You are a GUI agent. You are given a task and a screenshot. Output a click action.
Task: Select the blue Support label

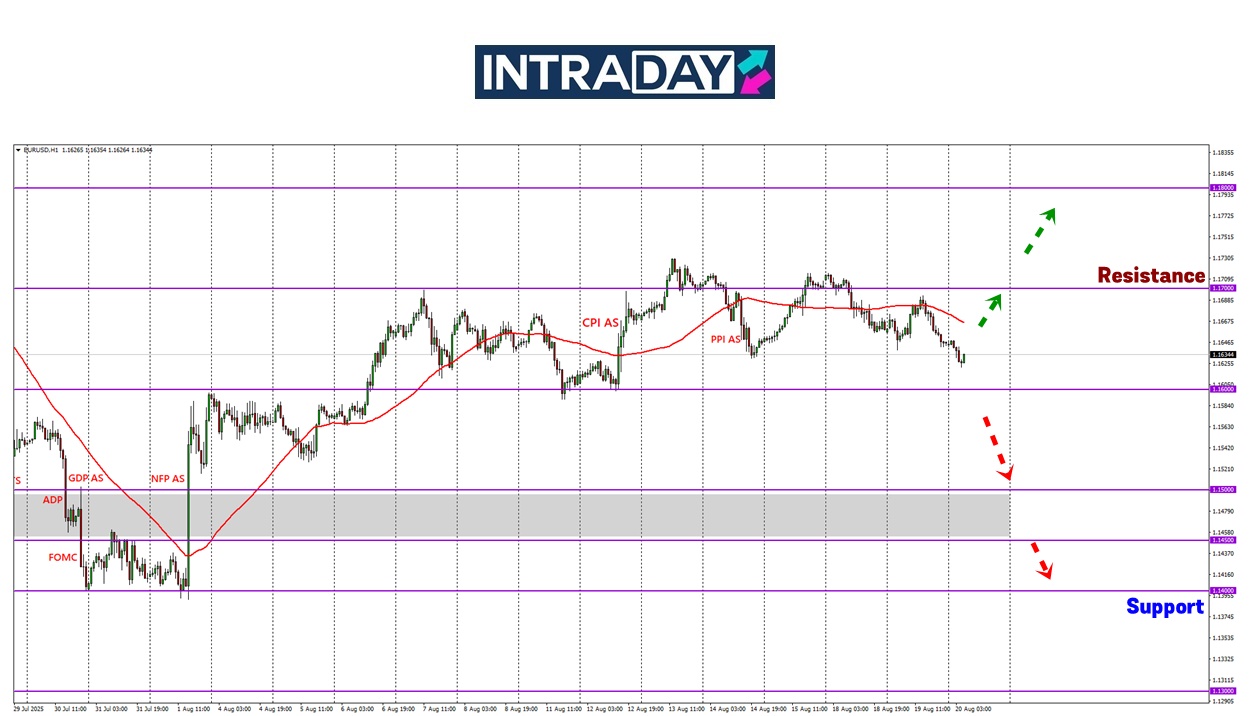coord(1164,606)
